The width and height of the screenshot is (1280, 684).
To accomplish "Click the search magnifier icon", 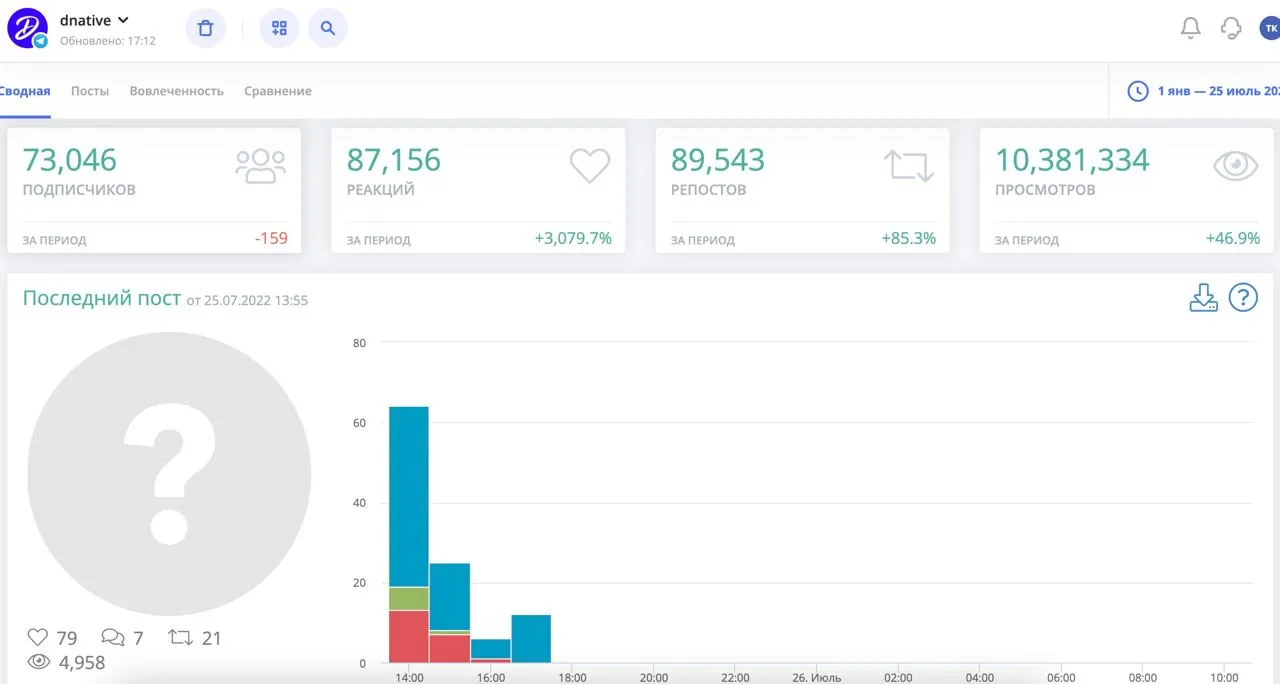I will 328,28.
